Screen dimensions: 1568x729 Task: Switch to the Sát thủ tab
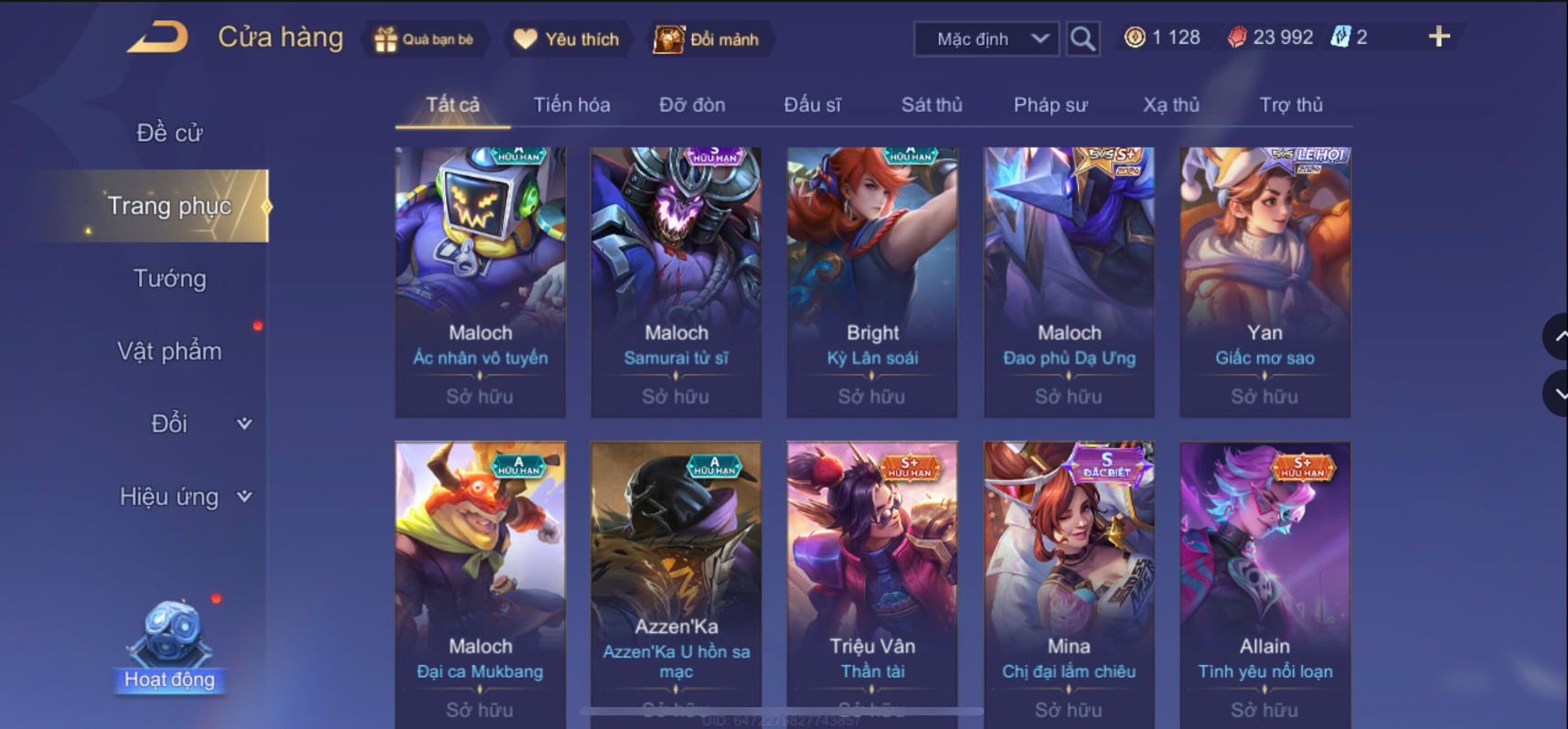pos(932,105)
